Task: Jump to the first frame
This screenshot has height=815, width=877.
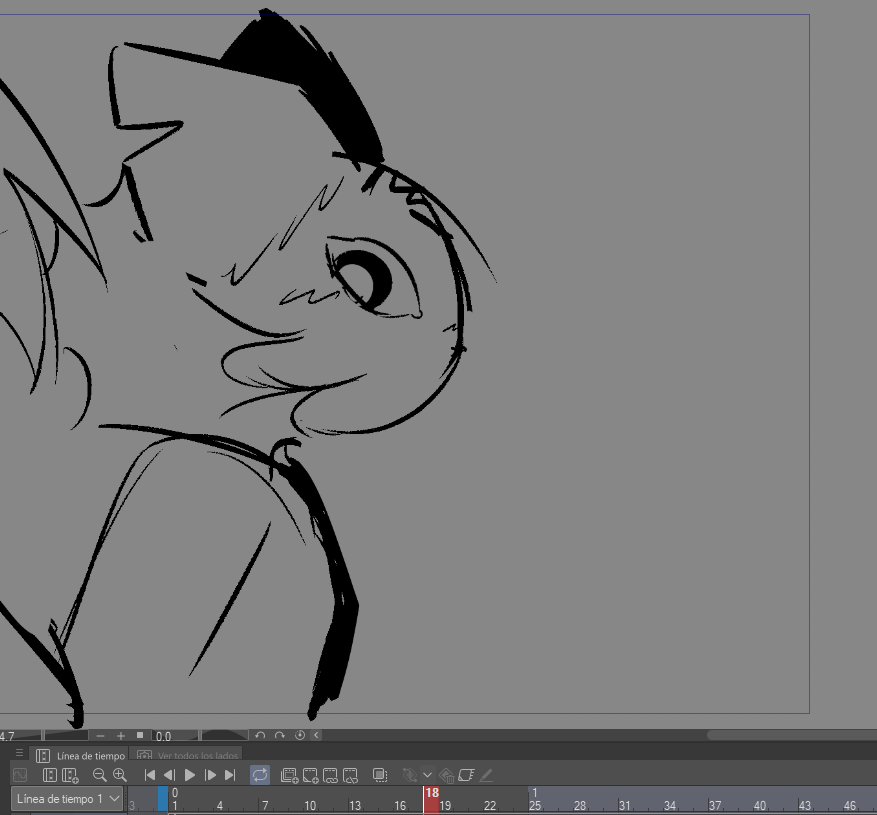Action: (x=149, y=775)
